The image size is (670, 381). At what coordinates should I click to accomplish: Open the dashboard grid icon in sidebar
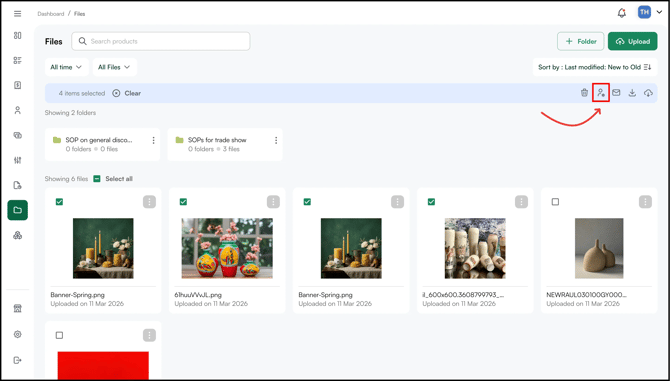click(18, 35)
